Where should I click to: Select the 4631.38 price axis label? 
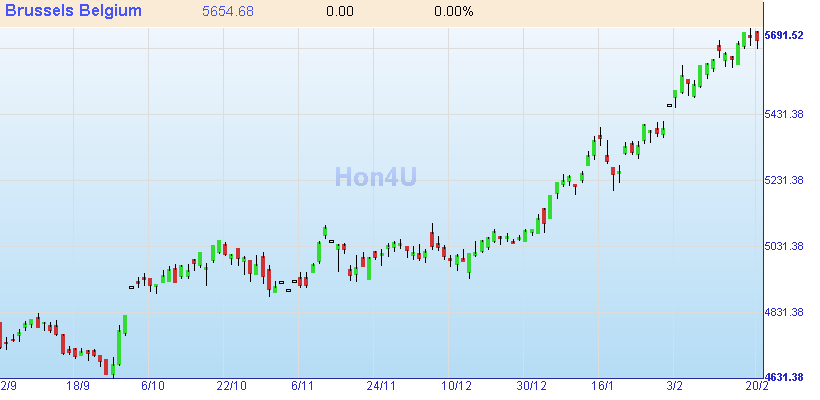point(784,378)
